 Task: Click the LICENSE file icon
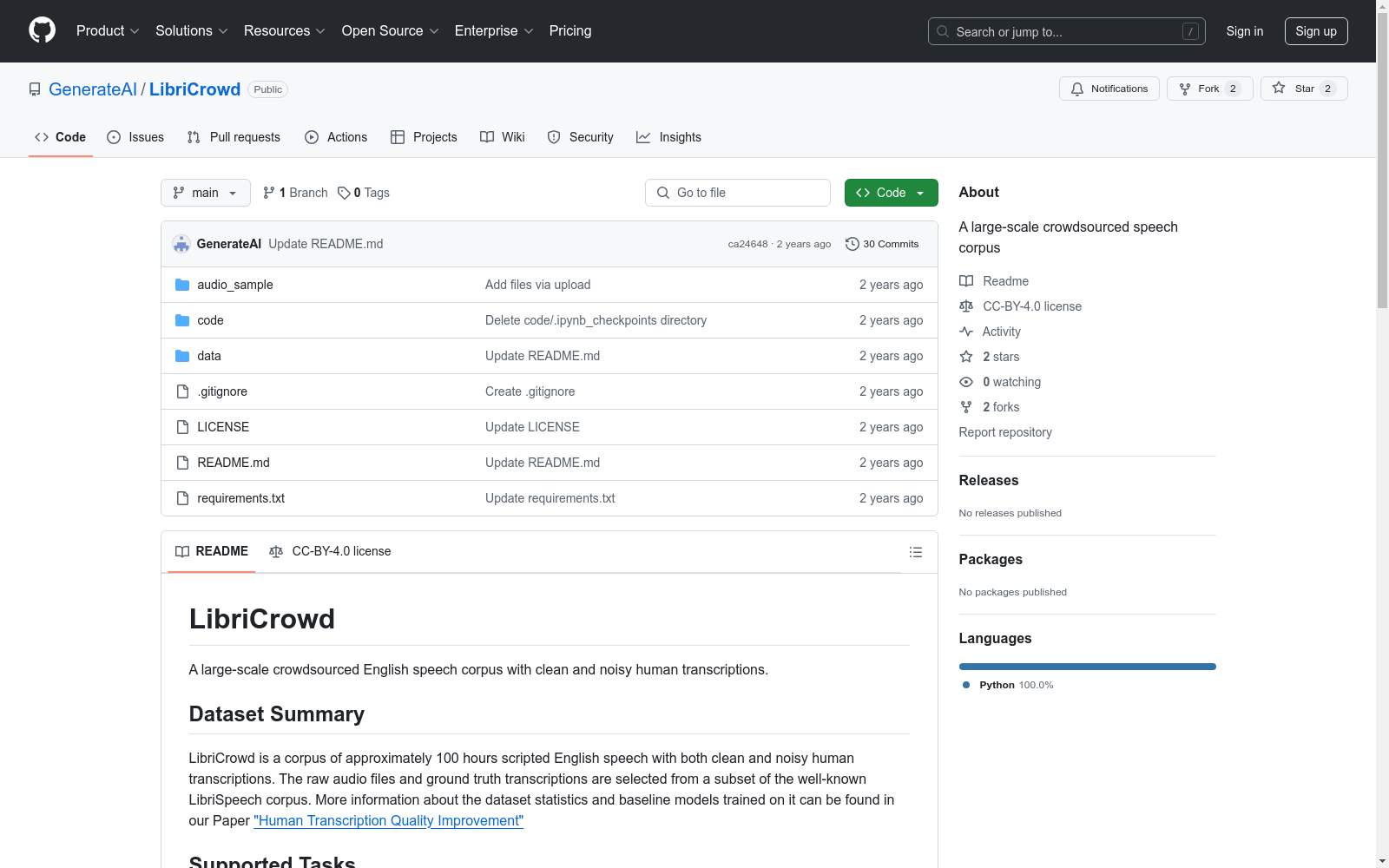[182, 427]
